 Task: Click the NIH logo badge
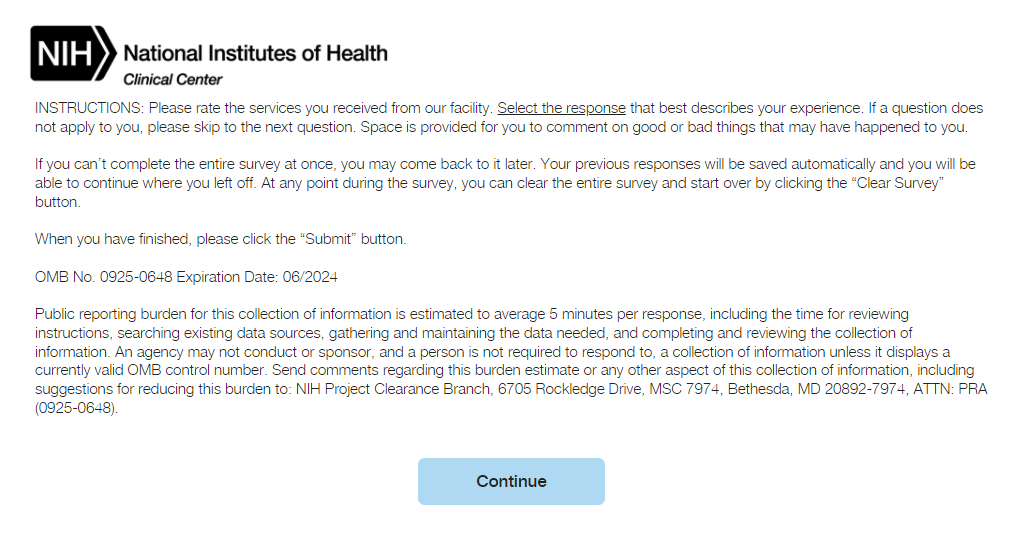pos(73,54)
